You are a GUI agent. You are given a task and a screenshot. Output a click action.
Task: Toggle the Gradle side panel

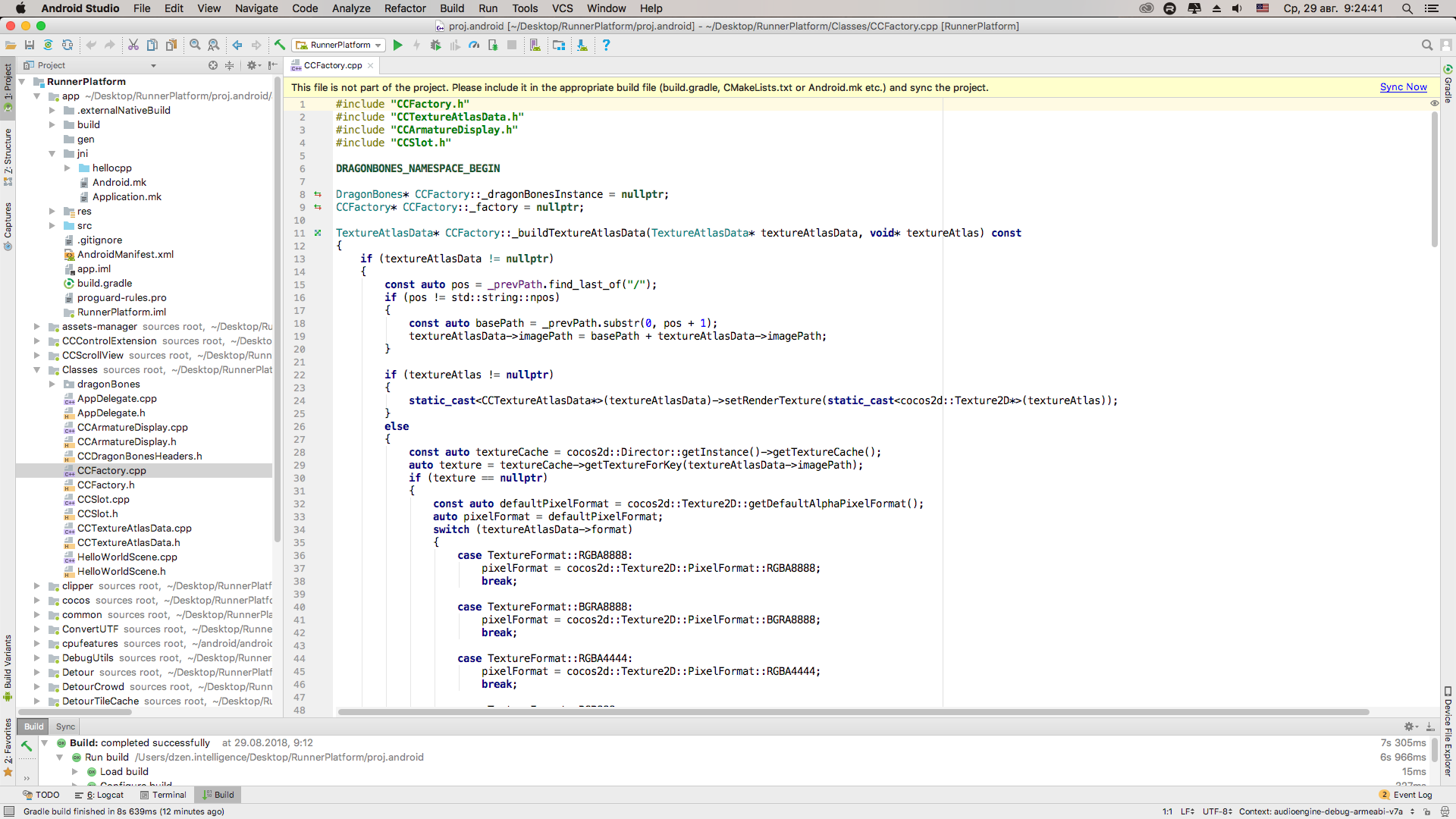1448,86
